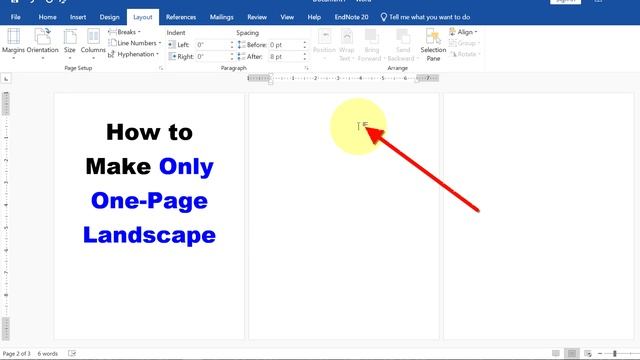
Task: Switch to Print Layout view
Action: point(572,353)
